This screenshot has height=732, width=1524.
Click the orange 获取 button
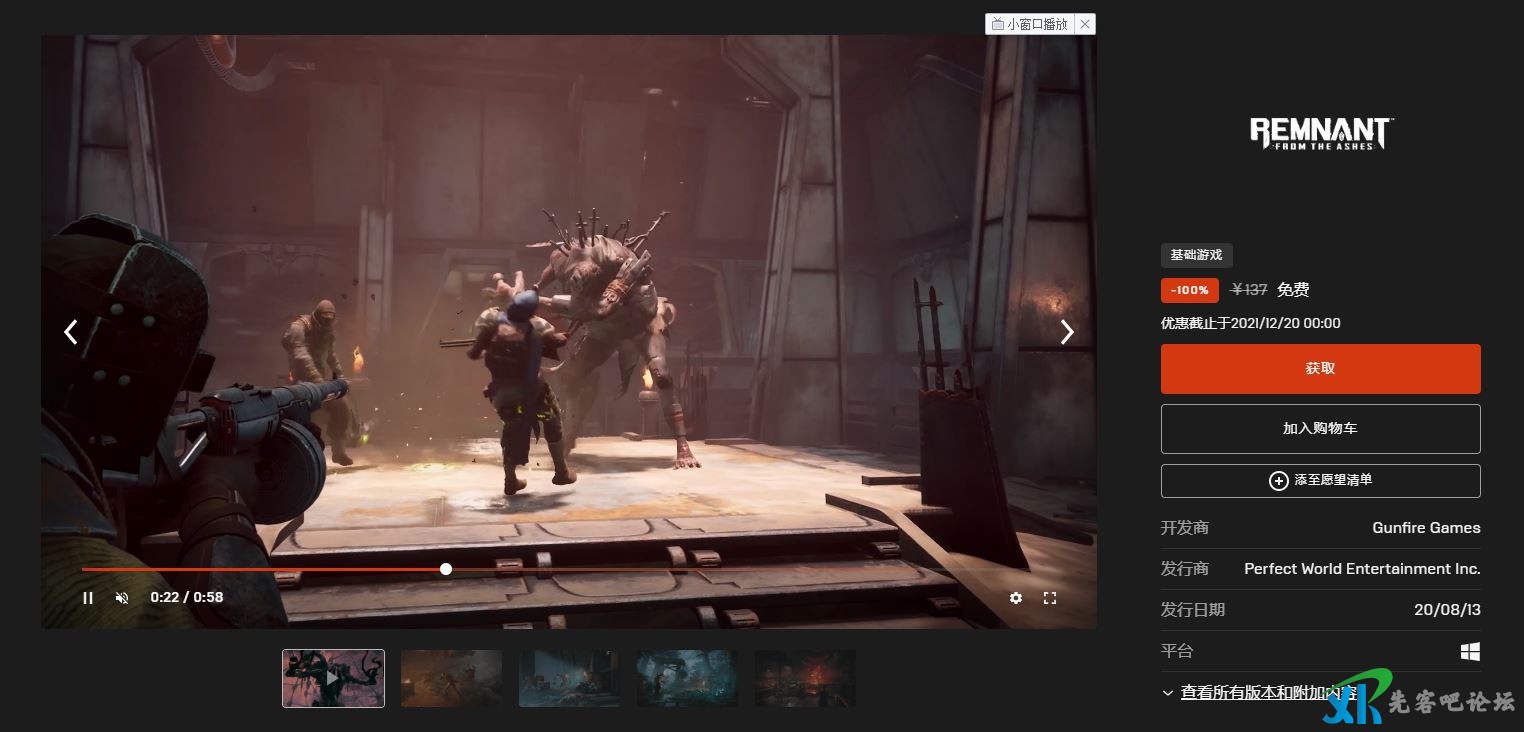1320,369
